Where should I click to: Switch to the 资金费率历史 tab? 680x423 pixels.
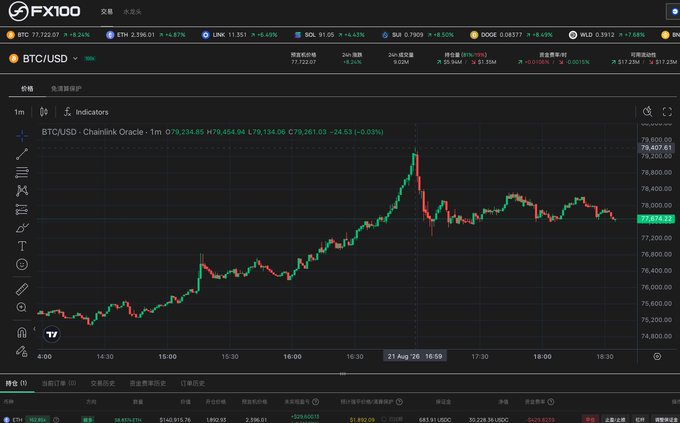click(147, 383)
